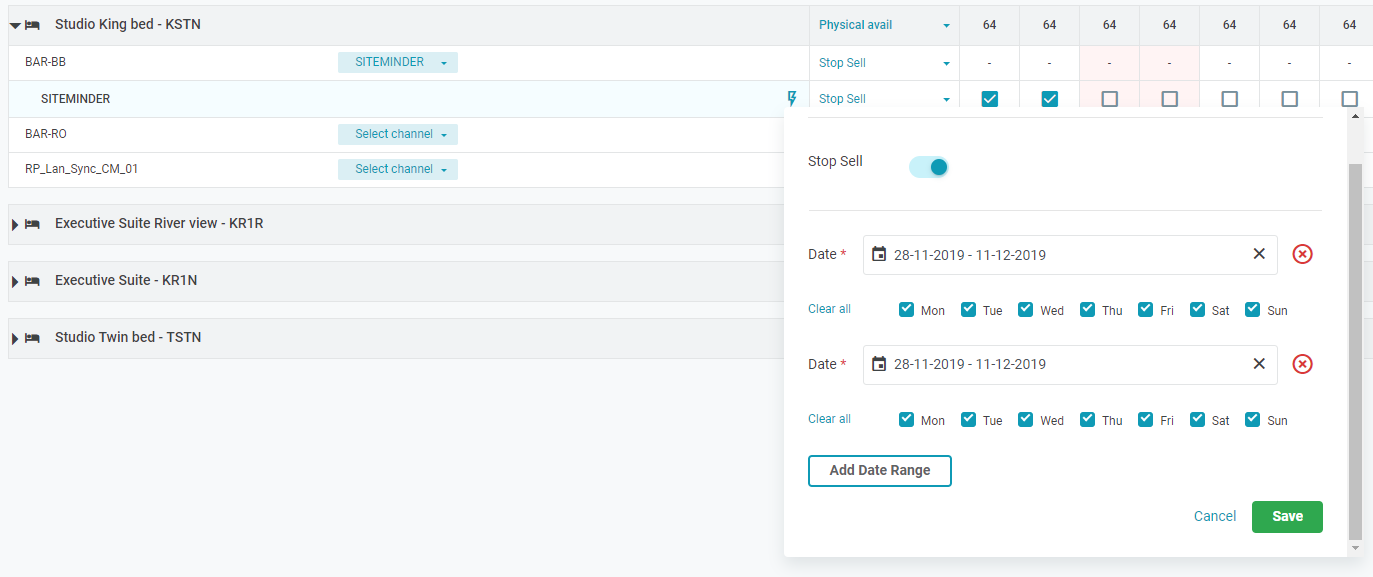Click the first Clear all link
The height and width of the screenshot is (577, 1373).
[x=829, y=309]
